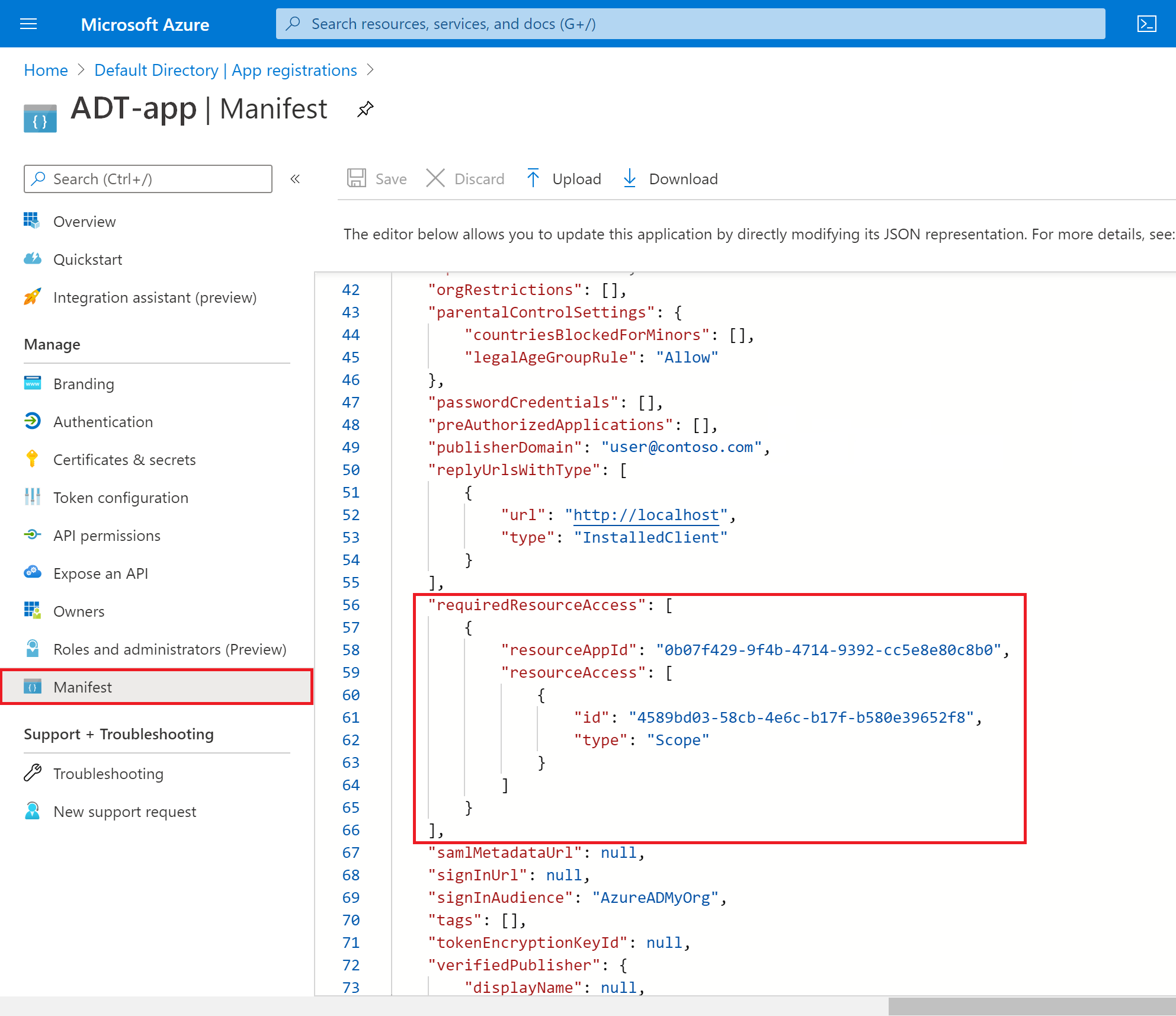Click the Integration assistant preview item
This screenshot has width=1176, height=1016.
tap(154, 296)
